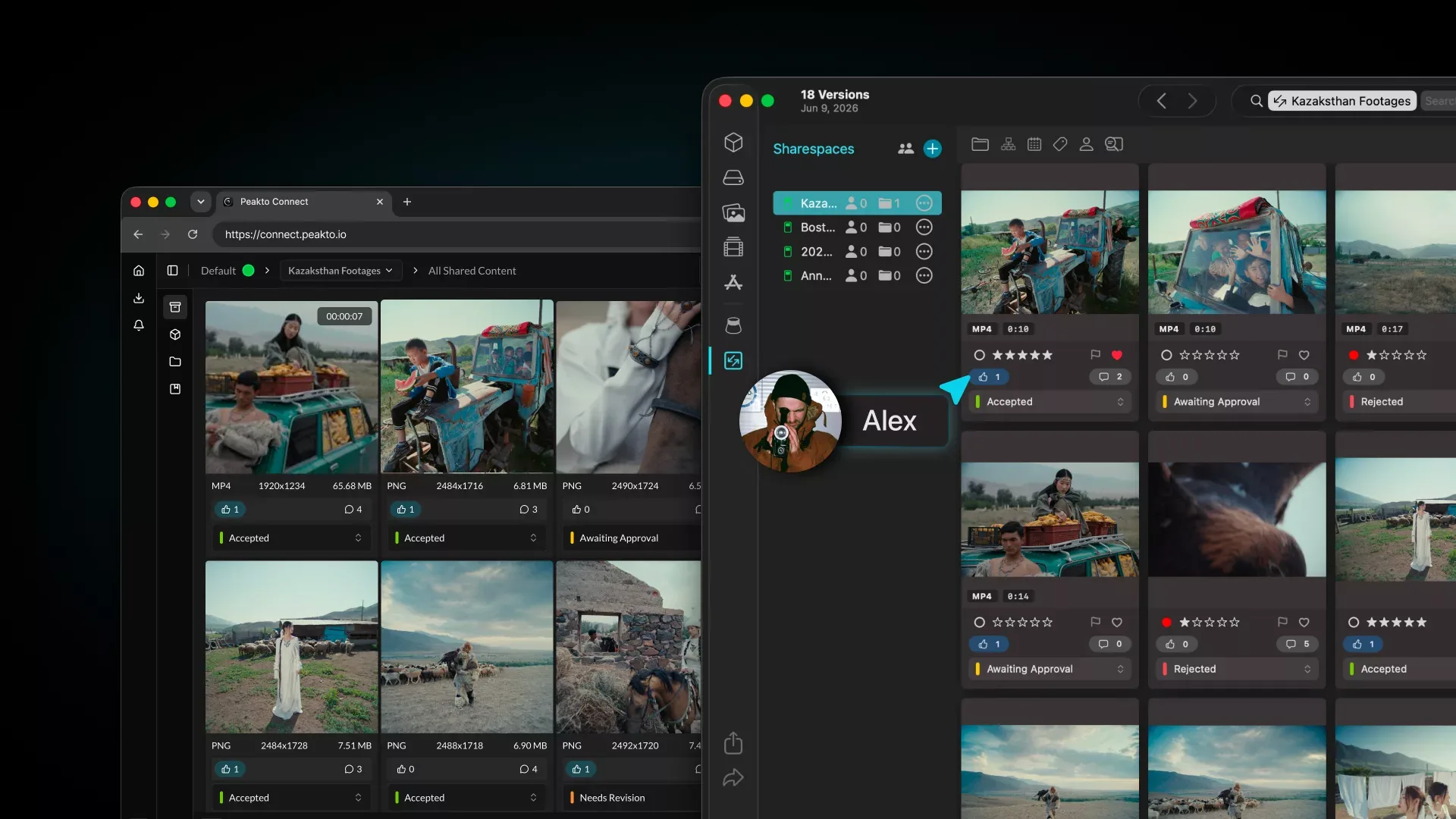The image size is (1456, 819).
Task: Toggle heart on the 0:14 truck video
Action: (1117, 623)
